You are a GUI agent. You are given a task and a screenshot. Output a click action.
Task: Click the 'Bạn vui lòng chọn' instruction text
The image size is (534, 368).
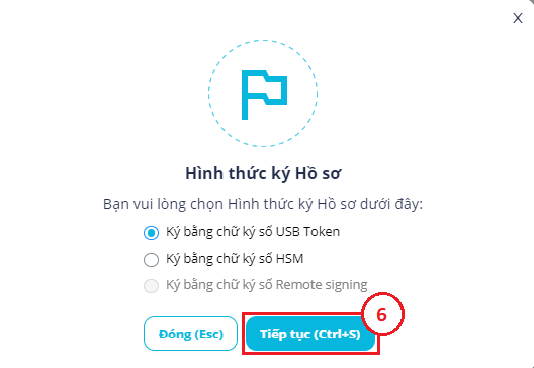(163, 205)
